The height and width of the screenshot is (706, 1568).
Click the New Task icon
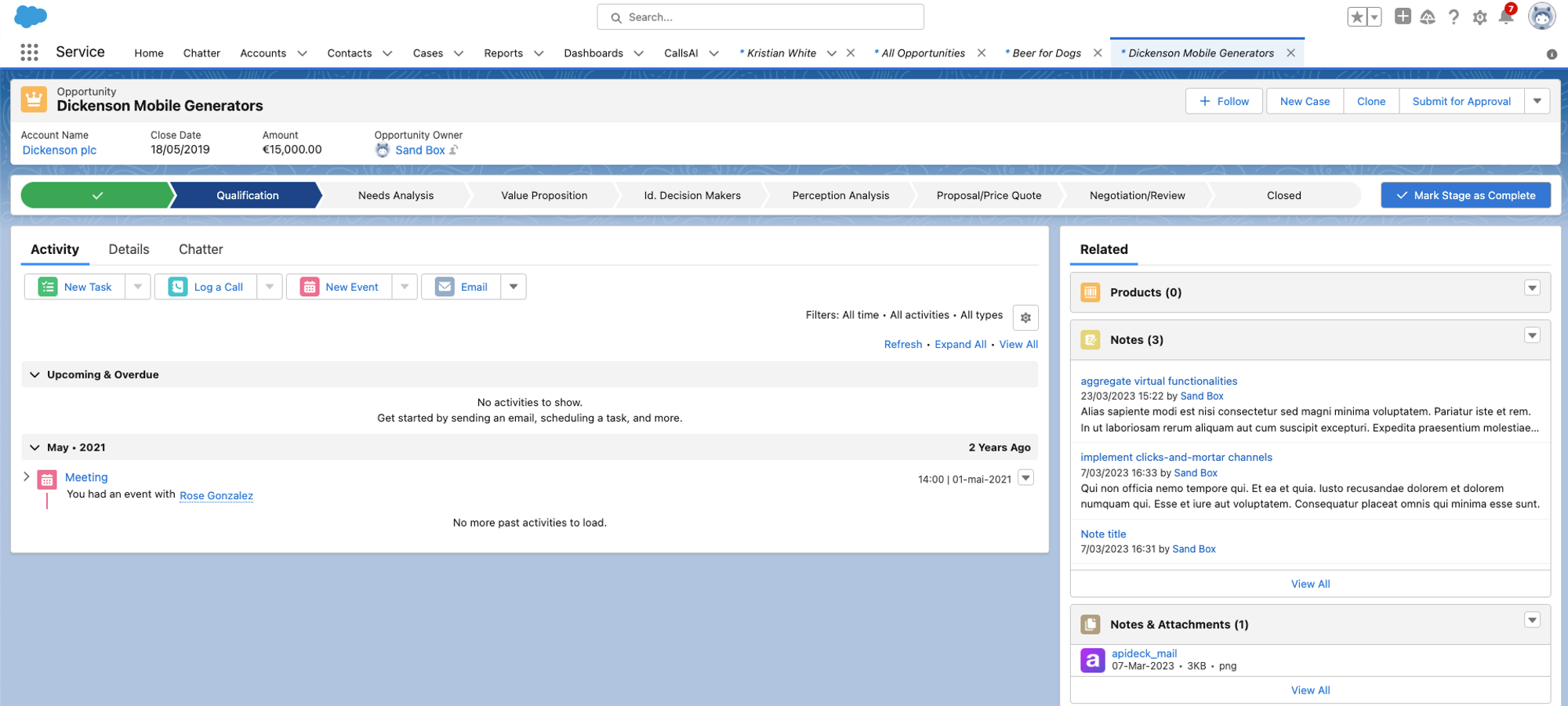pos(48,287)
